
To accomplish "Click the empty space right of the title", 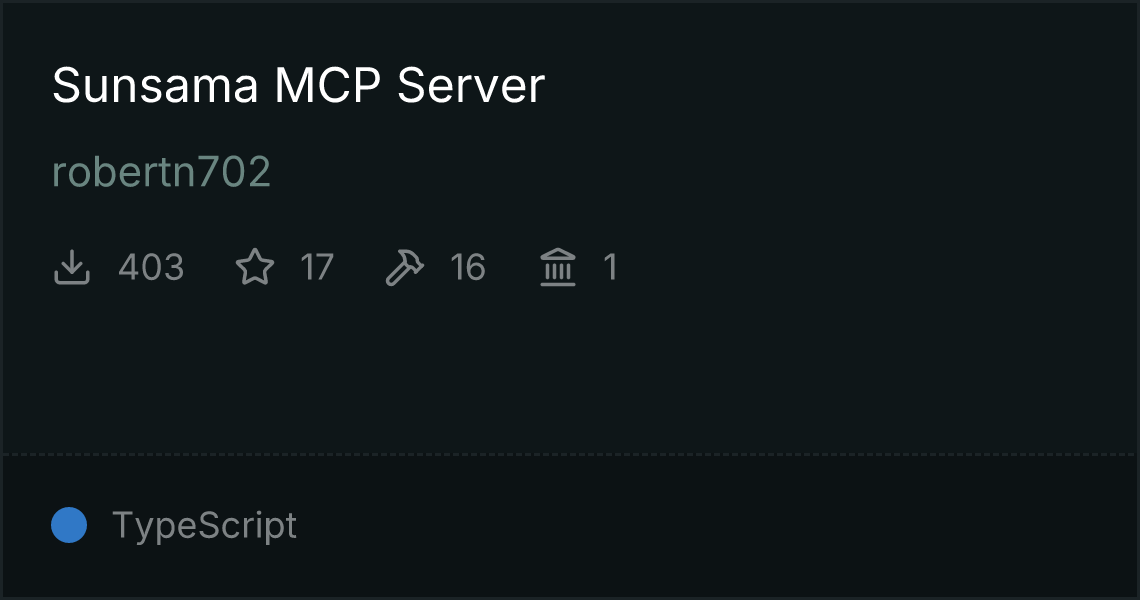I will tap(840, 85).
